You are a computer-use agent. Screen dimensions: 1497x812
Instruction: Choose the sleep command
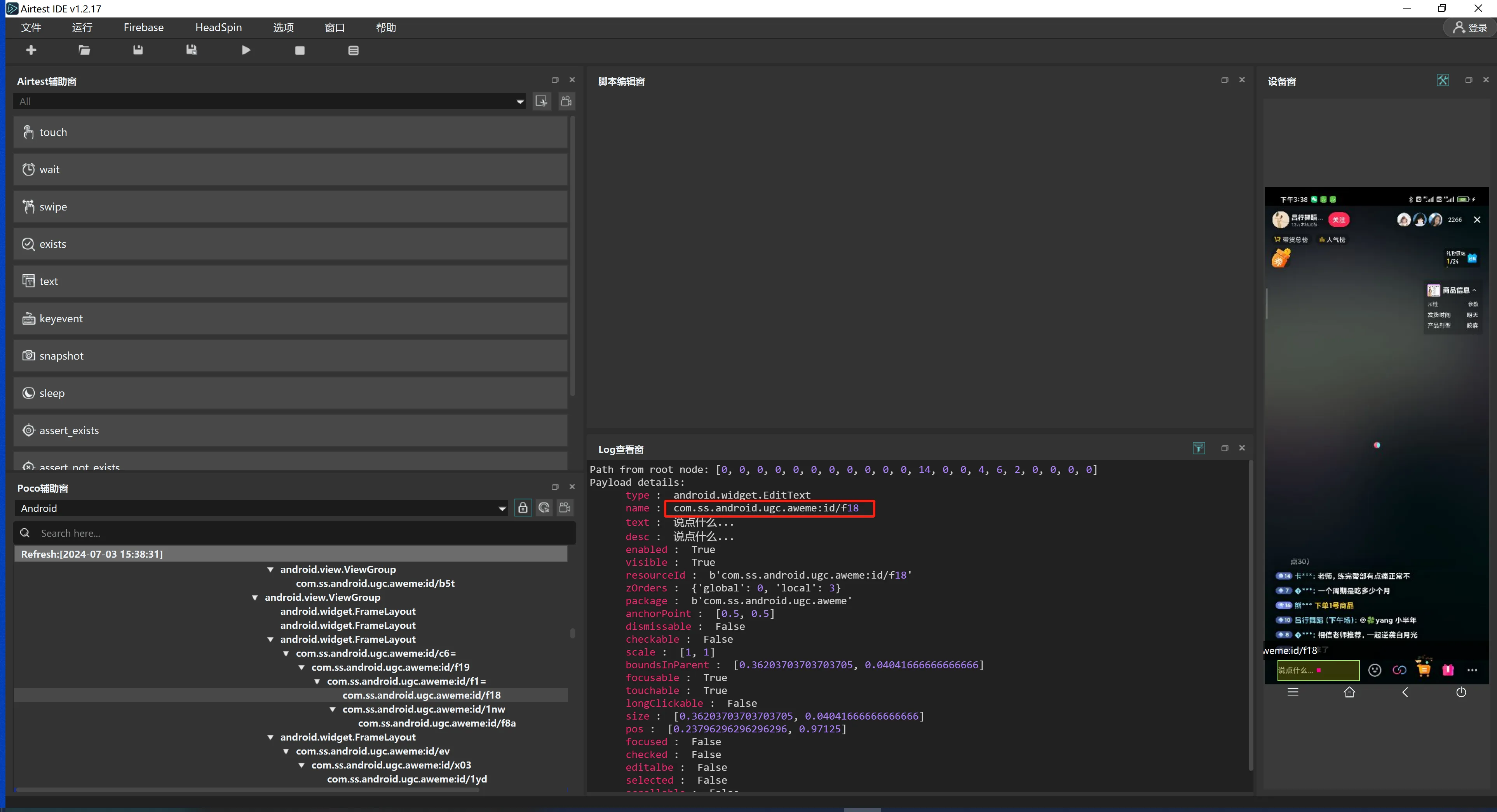[291, 393]
